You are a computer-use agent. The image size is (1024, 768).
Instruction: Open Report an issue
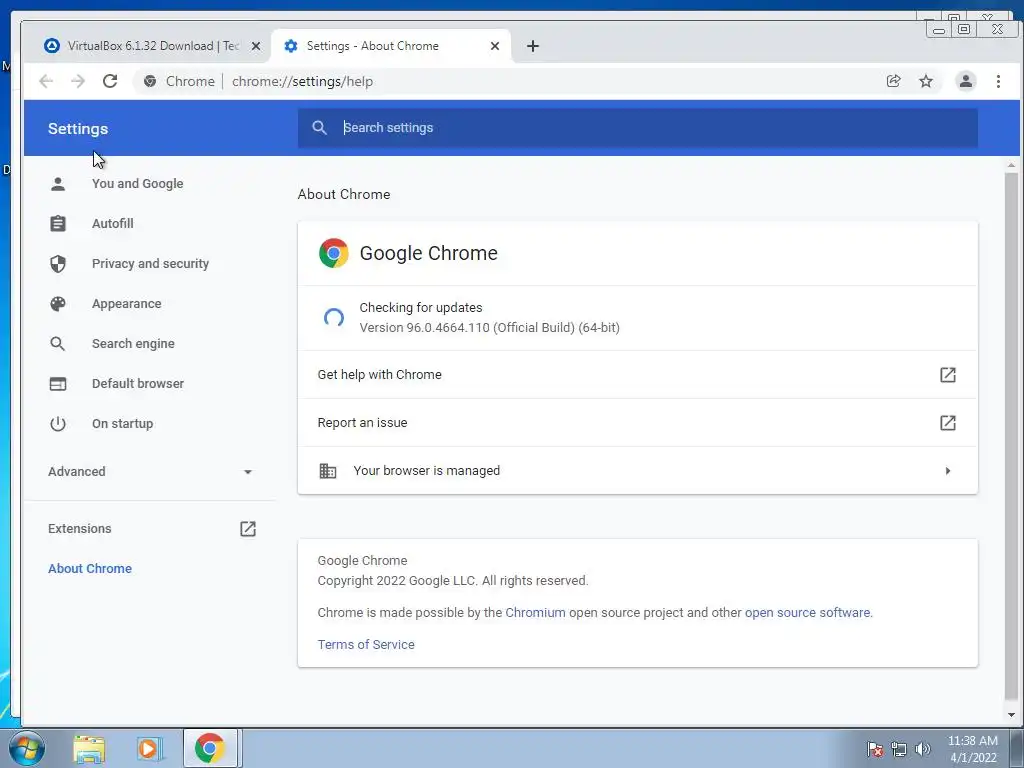tap(637, 423)
